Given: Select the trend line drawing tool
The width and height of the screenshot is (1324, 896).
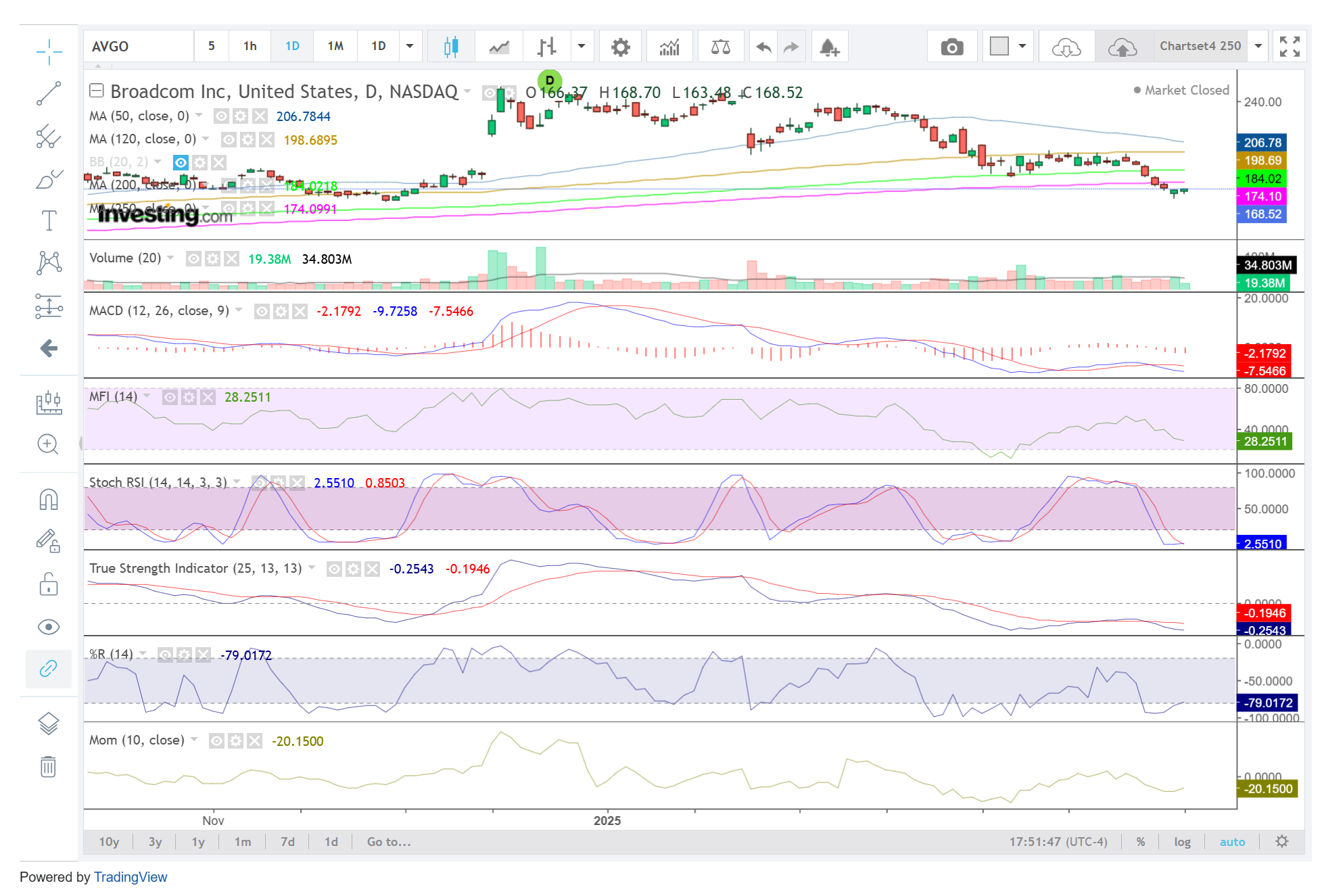Looking at the screenshot, I should [x=49, y=93].
